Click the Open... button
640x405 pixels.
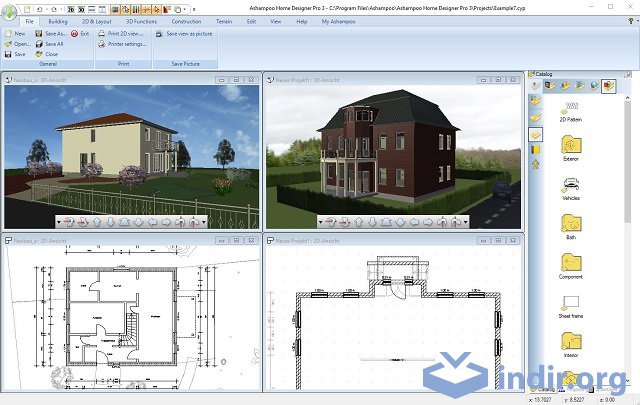click(x=17, y=44)
